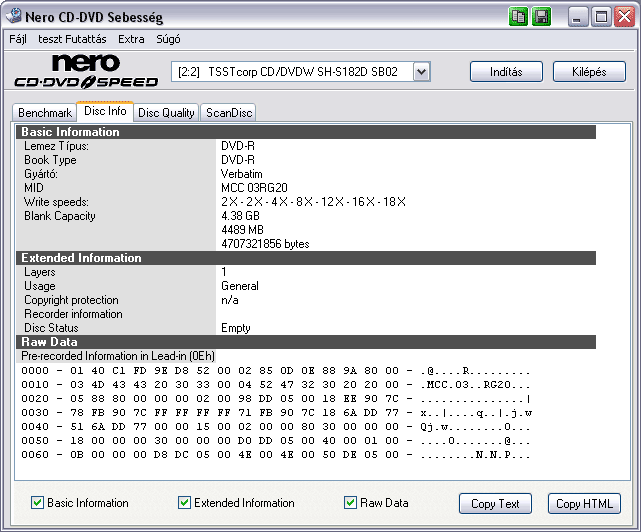Click the Nero disc app icon in title bar
Screen dimensions: 641x532
coord(14,16)
